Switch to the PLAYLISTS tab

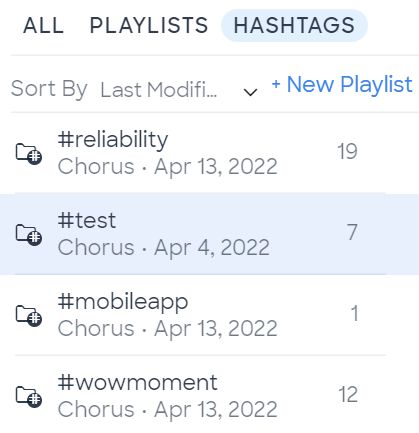coord(149,25)
